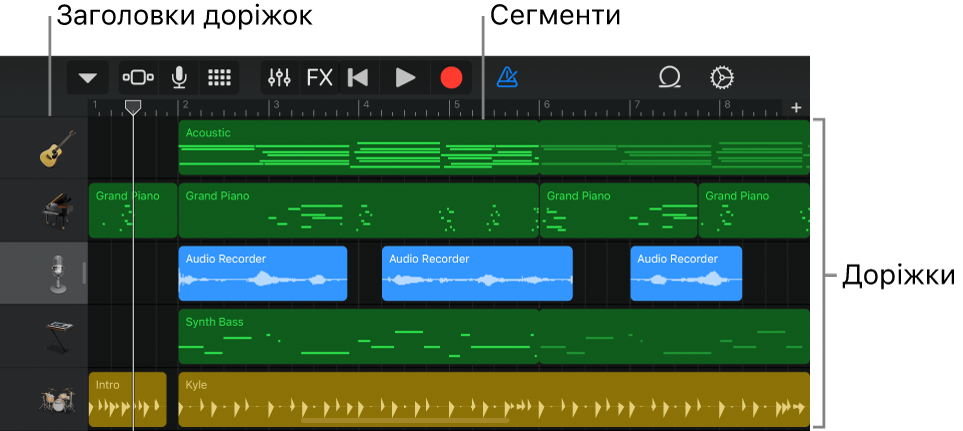Click bar 3 on the timeline ruler
This screenshot has height=431, width=963.
276,105
